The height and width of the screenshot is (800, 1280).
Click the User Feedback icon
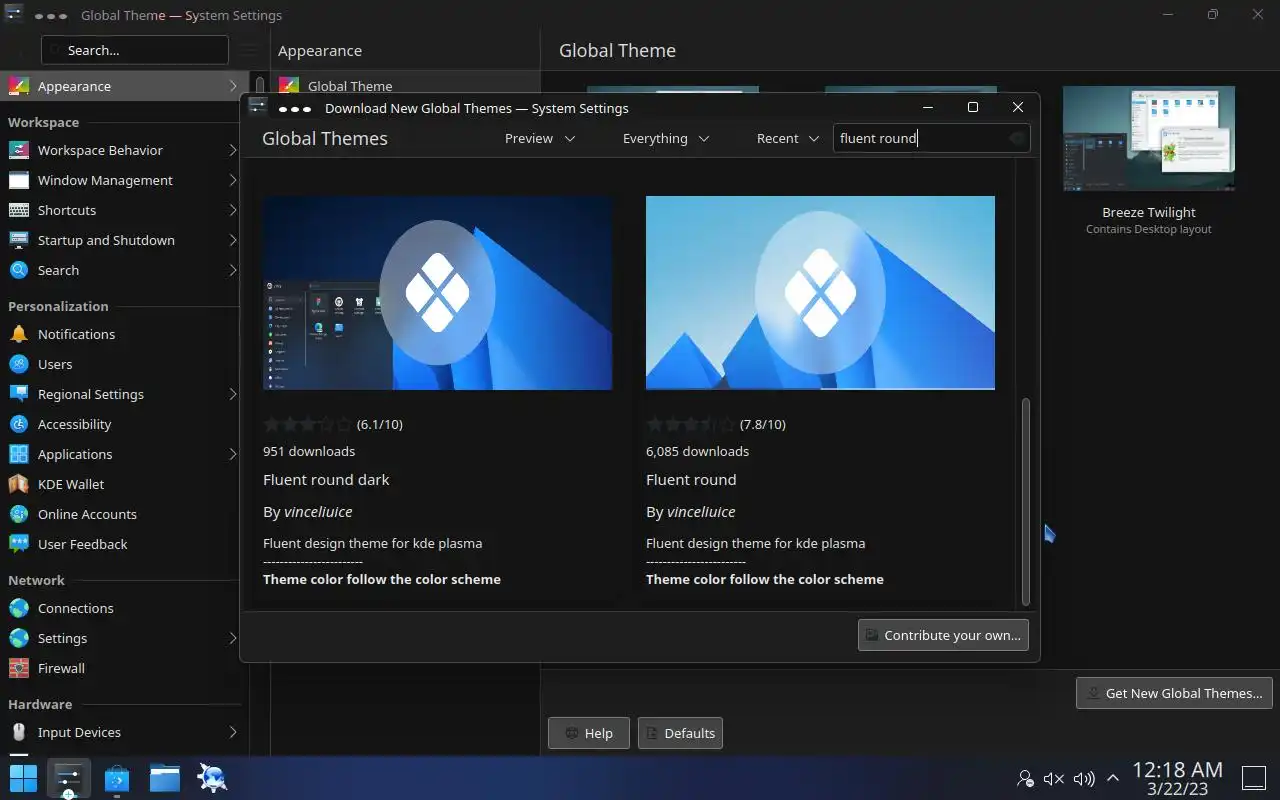click(x=19, y=544)
